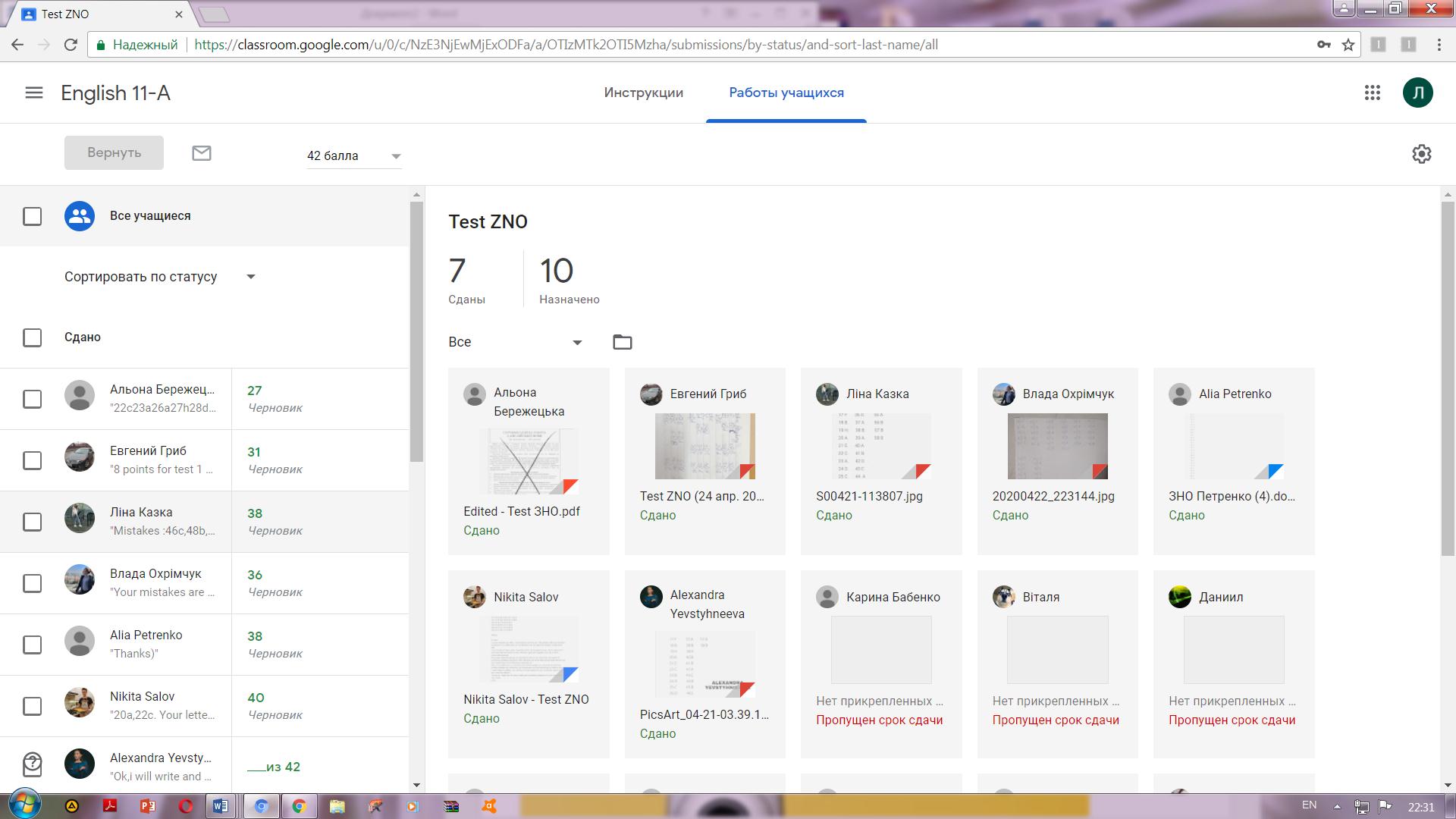Reload the page
Viewport: 1456px width, 819px height.
click(71, 45)
